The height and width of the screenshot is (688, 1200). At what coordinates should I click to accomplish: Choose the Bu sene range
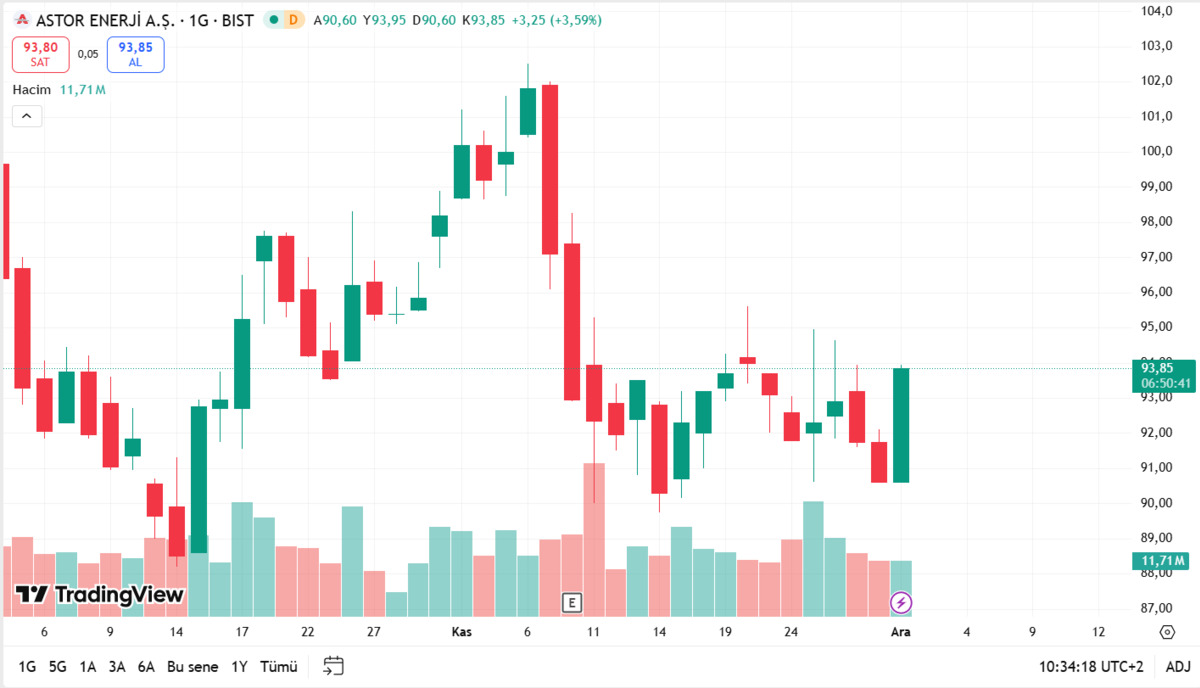click(x=192, y=666)
